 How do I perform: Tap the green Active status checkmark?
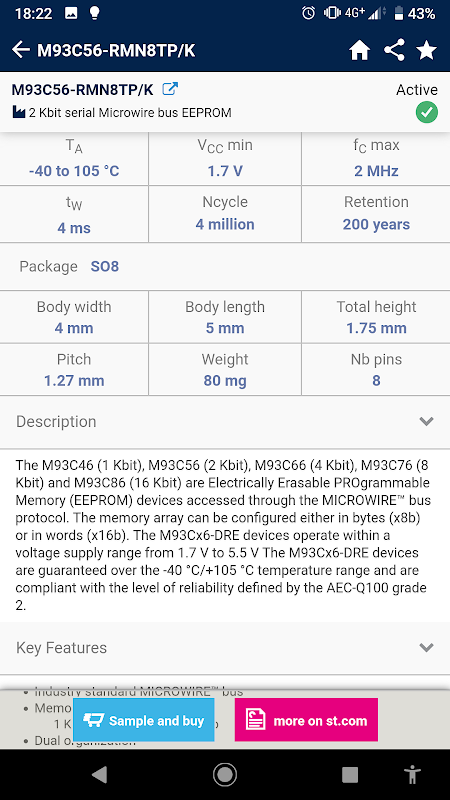427,112
